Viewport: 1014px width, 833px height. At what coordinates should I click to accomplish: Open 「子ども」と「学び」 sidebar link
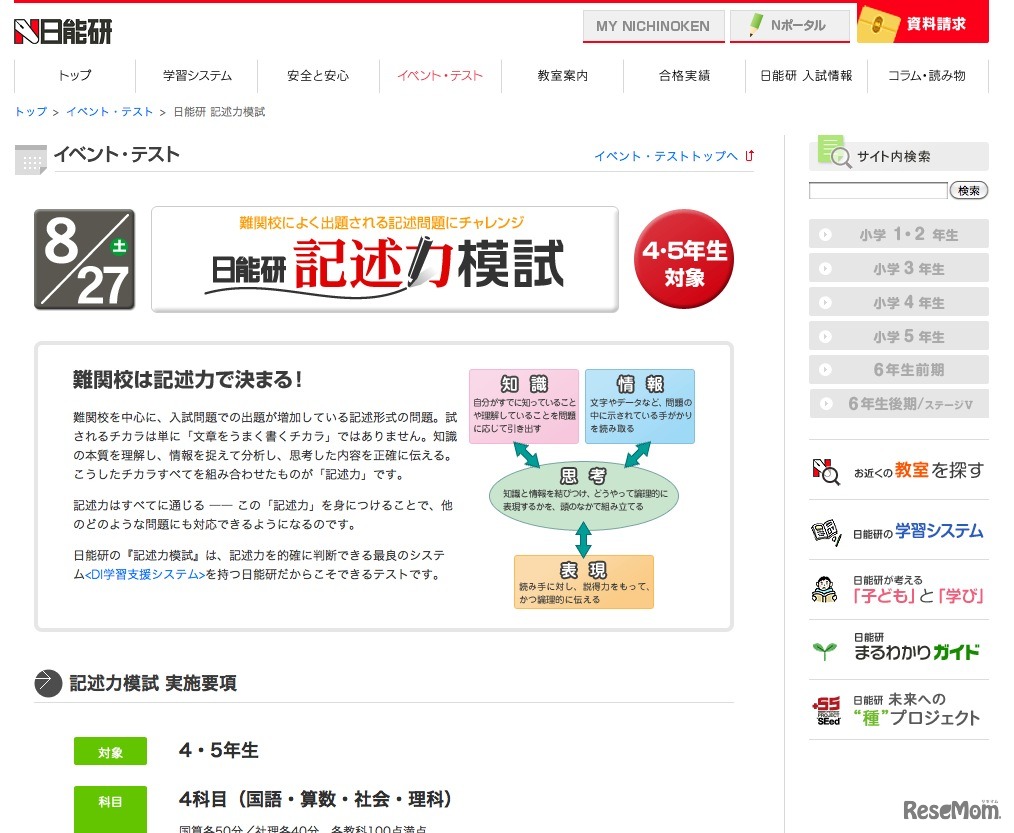coord(918,590)
